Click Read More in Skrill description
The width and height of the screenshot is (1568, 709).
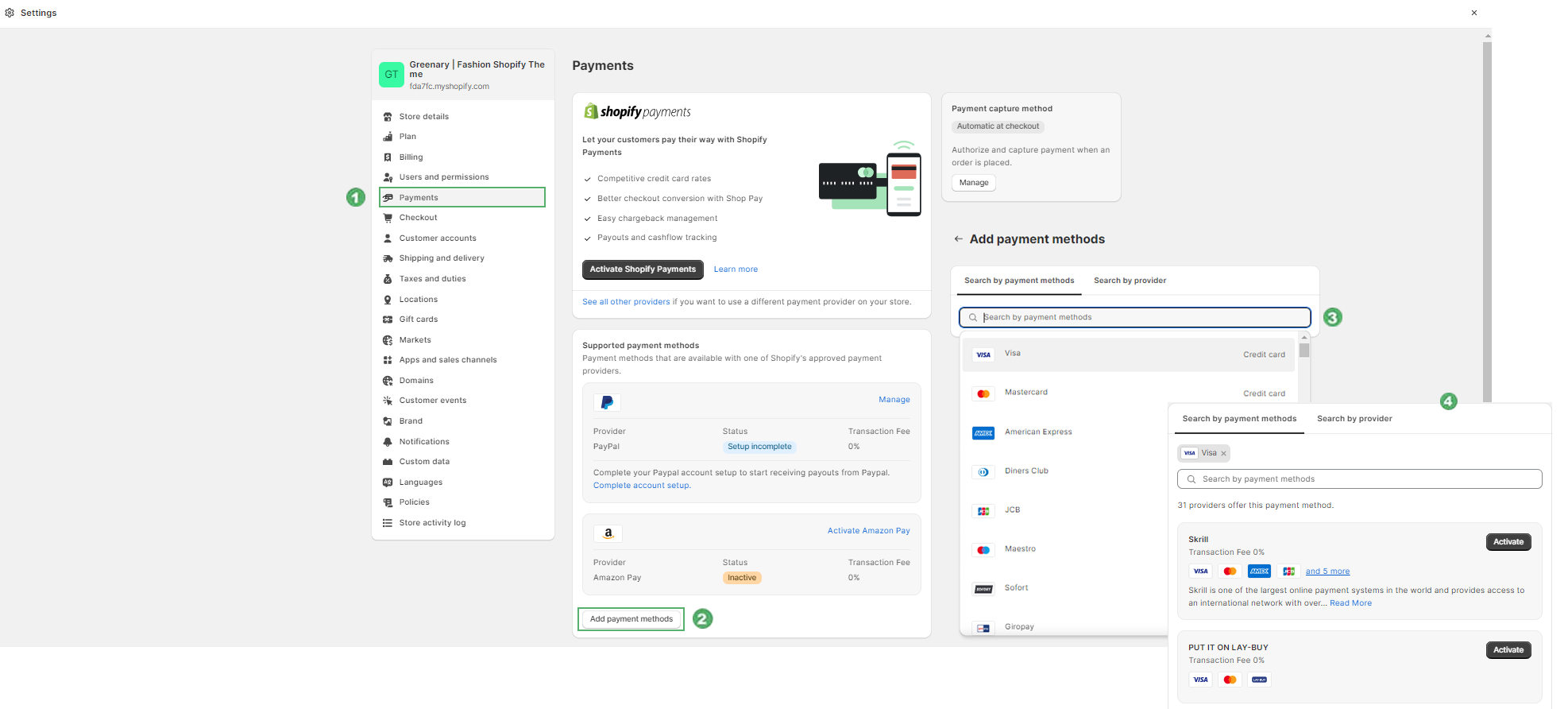[x=1350, y=603]
